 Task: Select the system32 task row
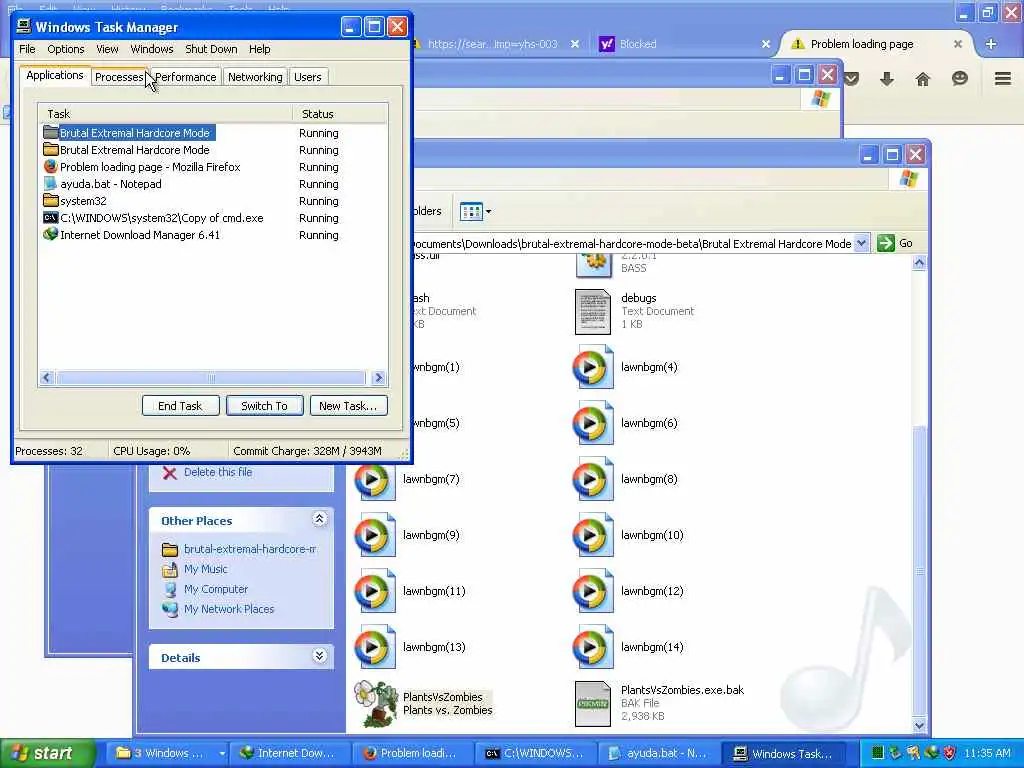coord(213,201)
